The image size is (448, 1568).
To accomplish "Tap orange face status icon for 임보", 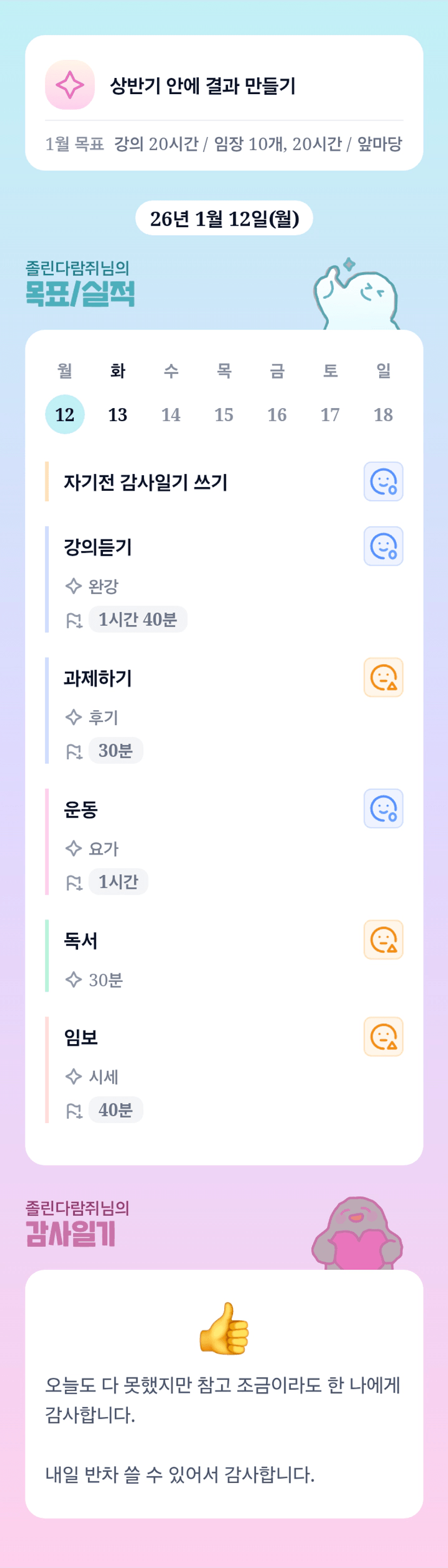I will (383, 1036).
